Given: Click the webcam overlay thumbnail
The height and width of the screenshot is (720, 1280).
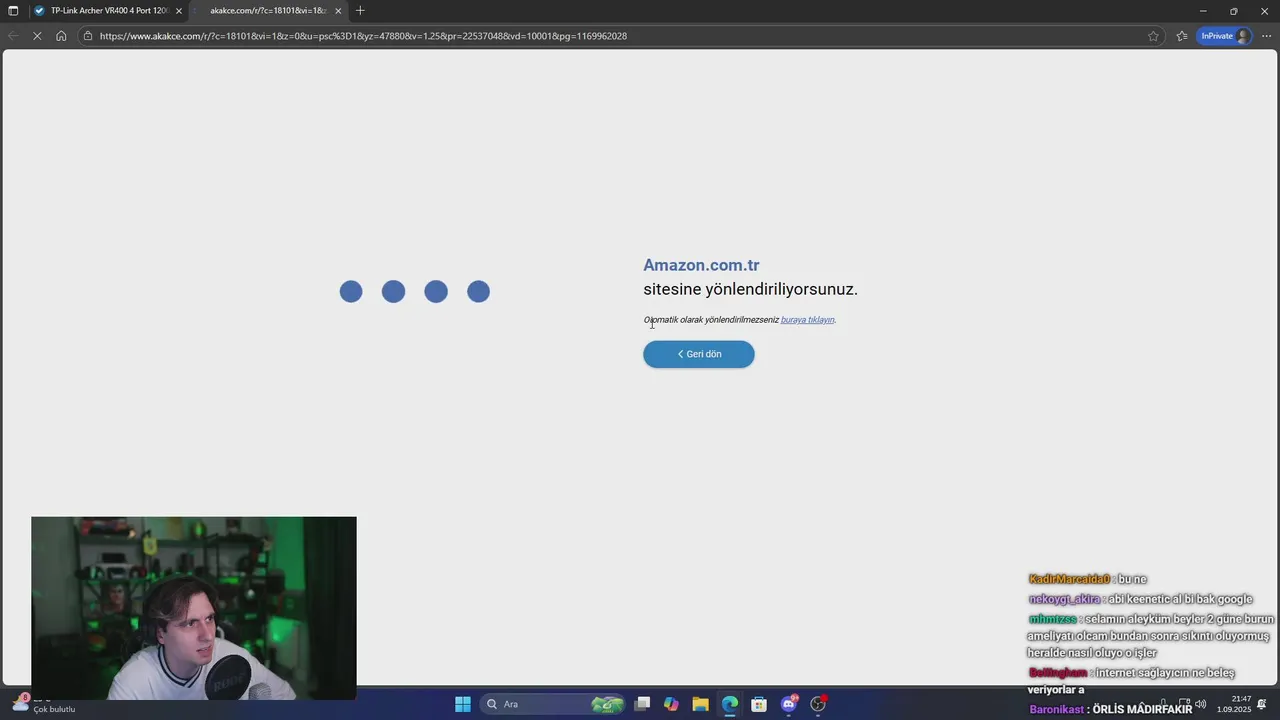Looking at the screenshot, I should [x=194, y=608].
